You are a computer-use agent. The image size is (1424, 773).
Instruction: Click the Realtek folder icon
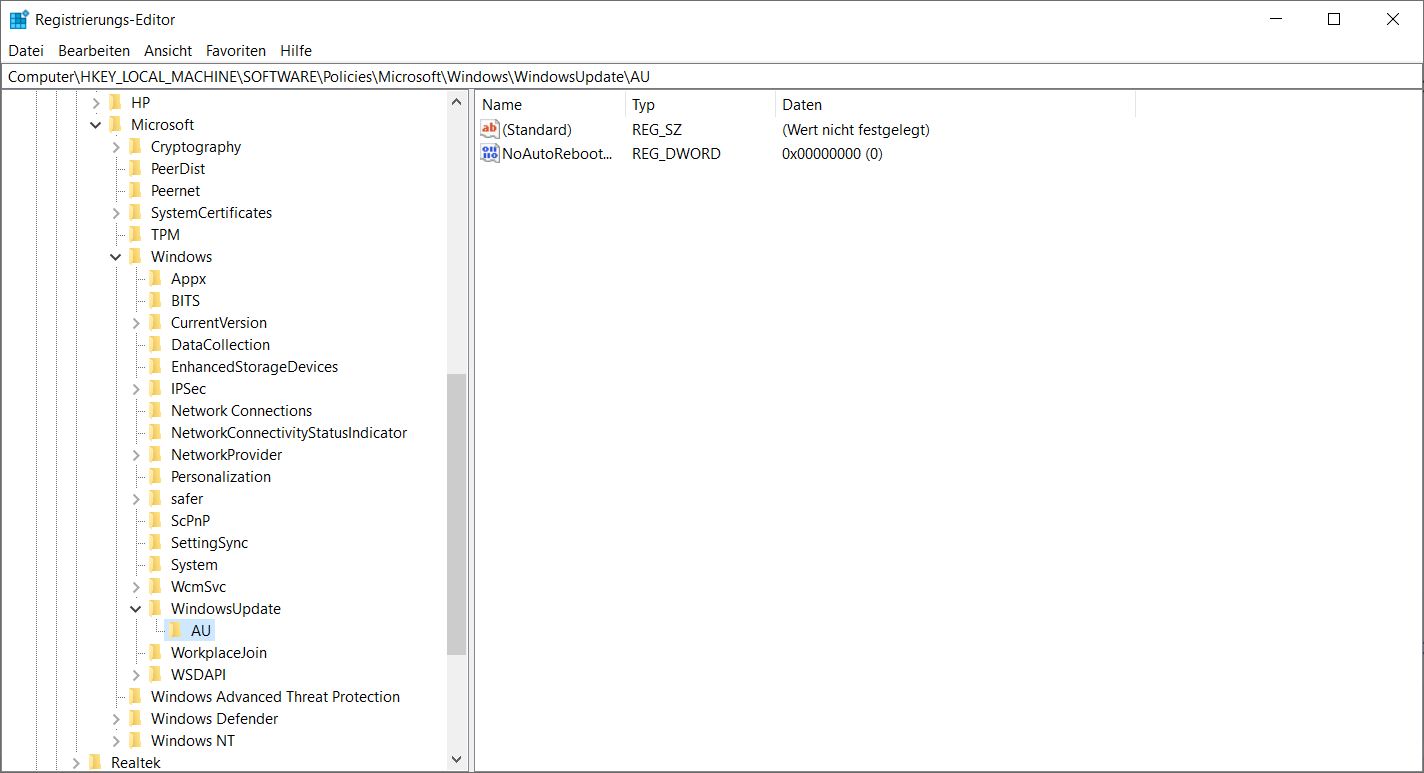pyautogui.click(x=95, y=762)
